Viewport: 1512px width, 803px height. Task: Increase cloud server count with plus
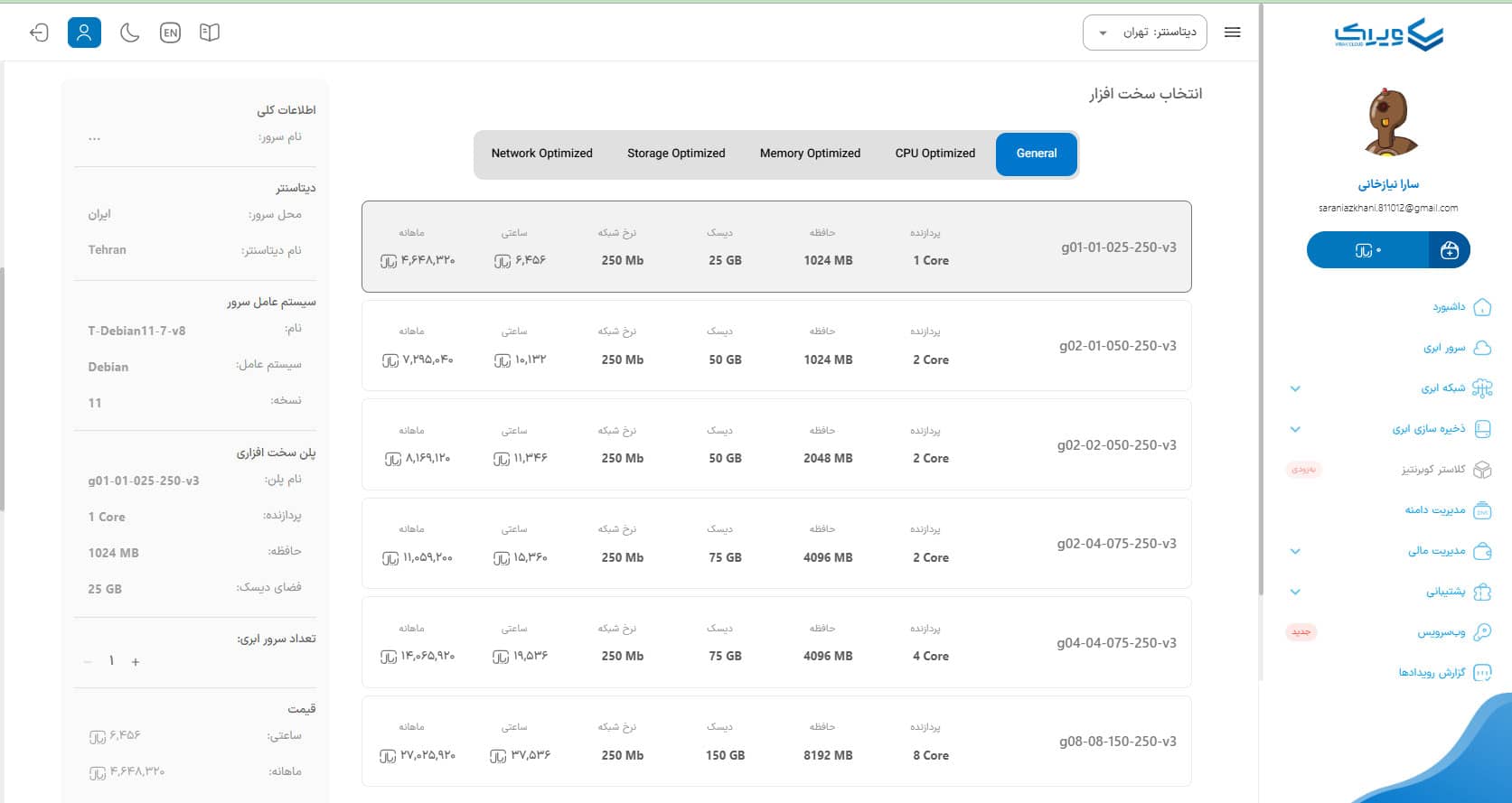[x=136, y=662]
